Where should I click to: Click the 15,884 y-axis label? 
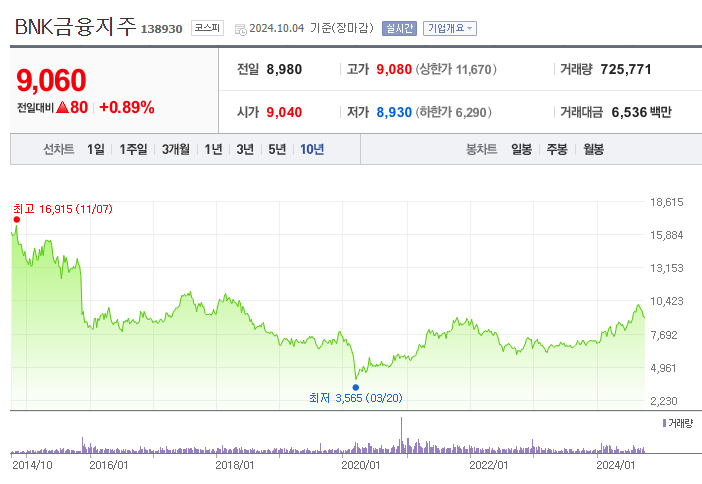click(x=667, y=236)
